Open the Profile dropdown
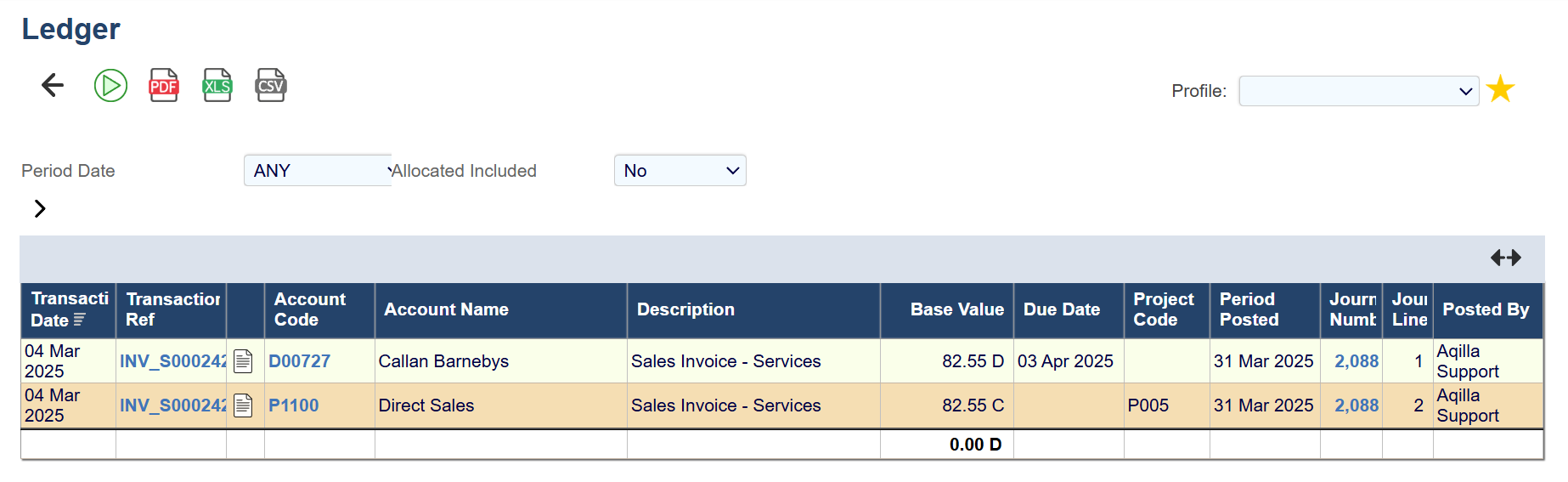Viewport: 1568px width, 482px height. [1358, 91]
